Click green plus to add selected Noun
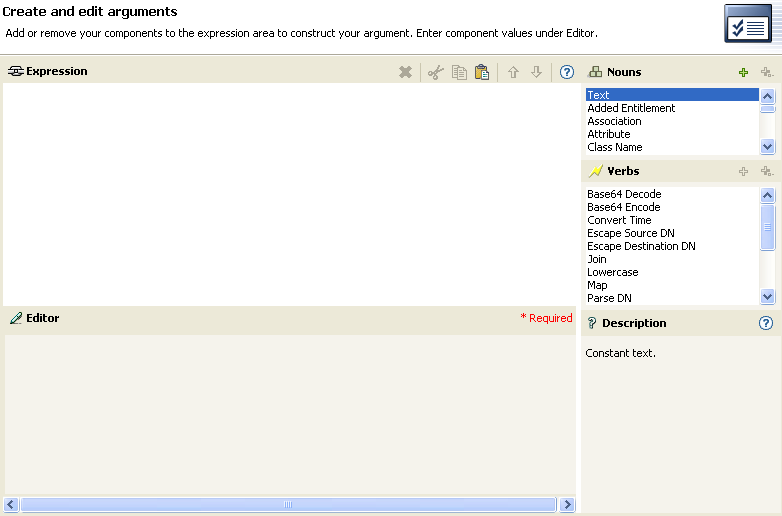 pos(743,73)
